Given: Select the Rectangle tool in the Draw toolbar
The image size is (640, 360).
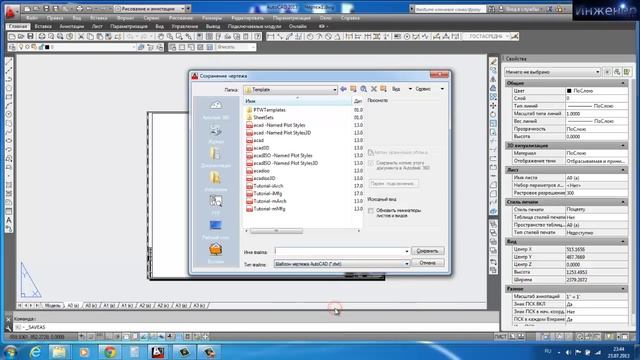Looking at the screenshot, I should point(9,97).
